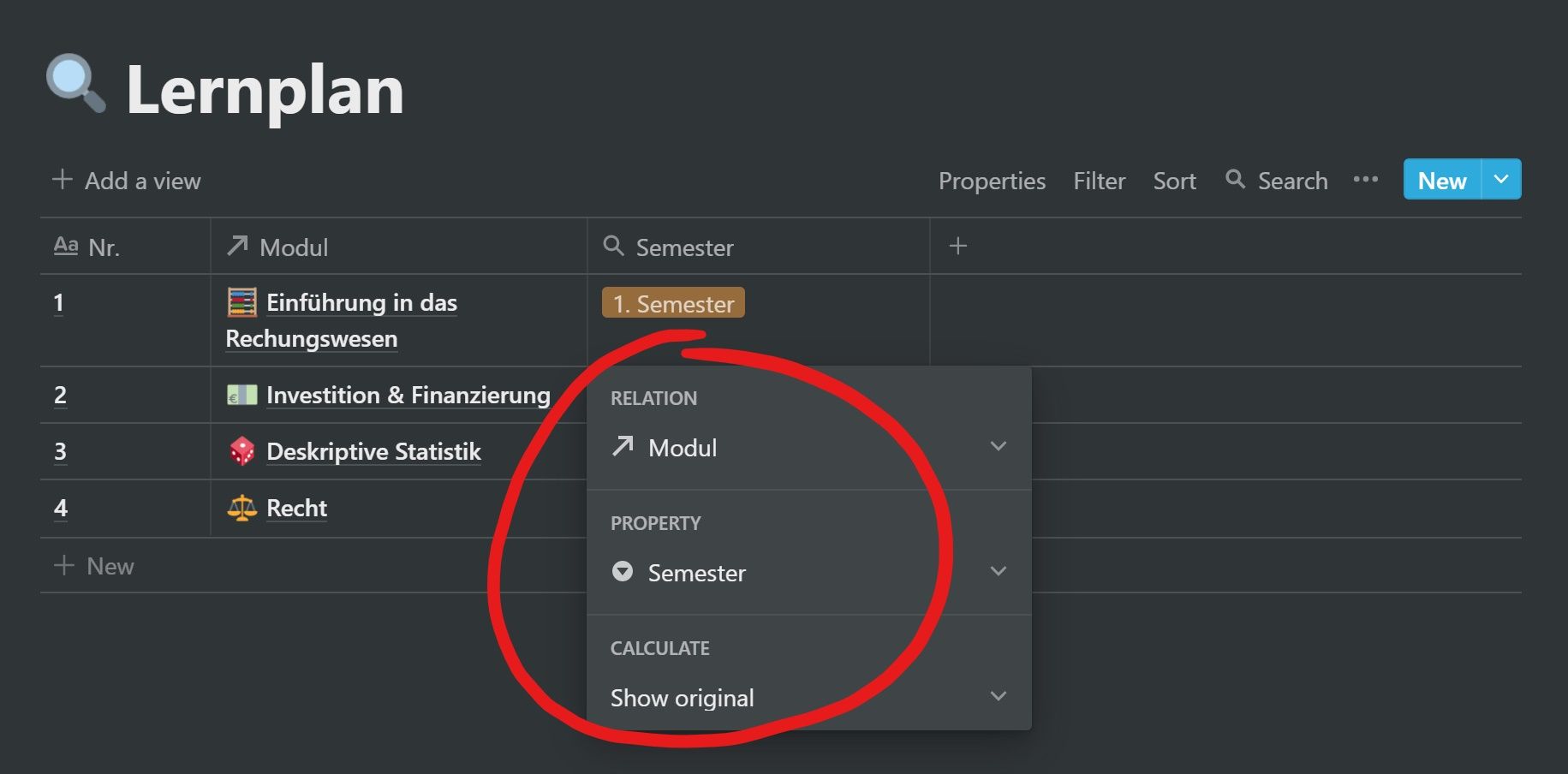Click the banknote icon beside Investition & Finanzierung
Image resolution: width=1568 pixels, height=774 pixels.
pos(241,395)
